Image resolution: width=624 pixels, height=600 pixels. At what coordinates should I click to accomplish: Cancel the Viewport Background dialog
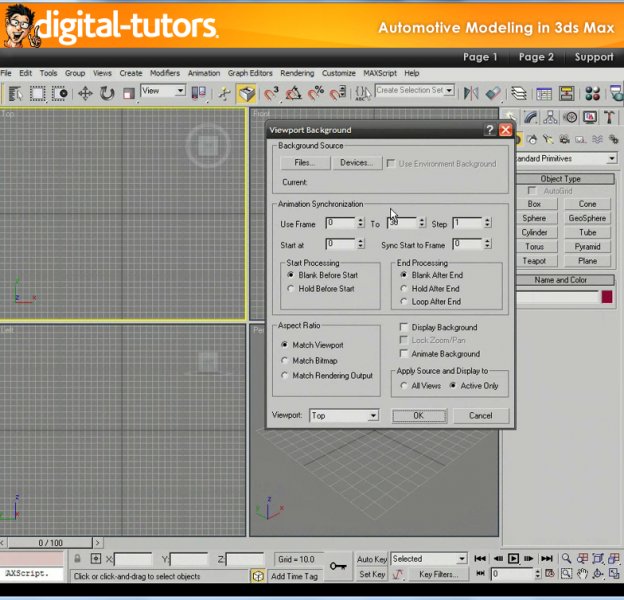[481, 415]
